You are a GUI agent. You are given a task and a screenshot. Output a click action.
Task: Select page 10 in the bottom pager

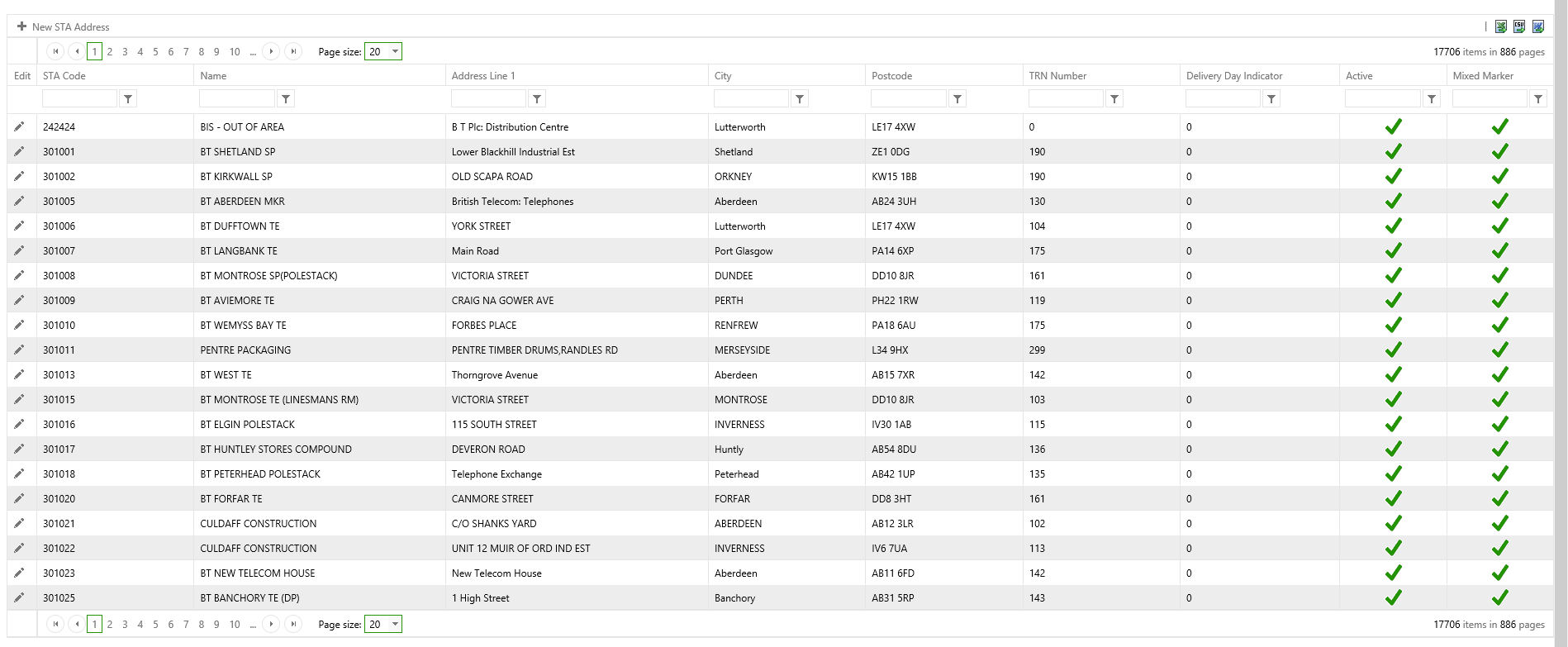pos(235,624)
